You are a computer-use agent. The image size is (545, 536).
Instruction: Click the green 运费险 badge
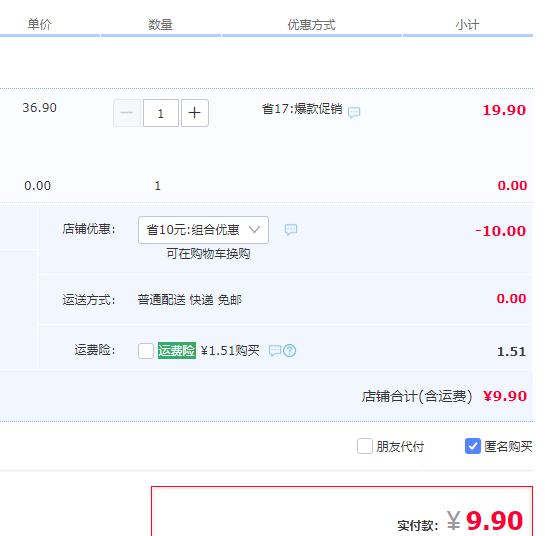[x=177, y=350]
